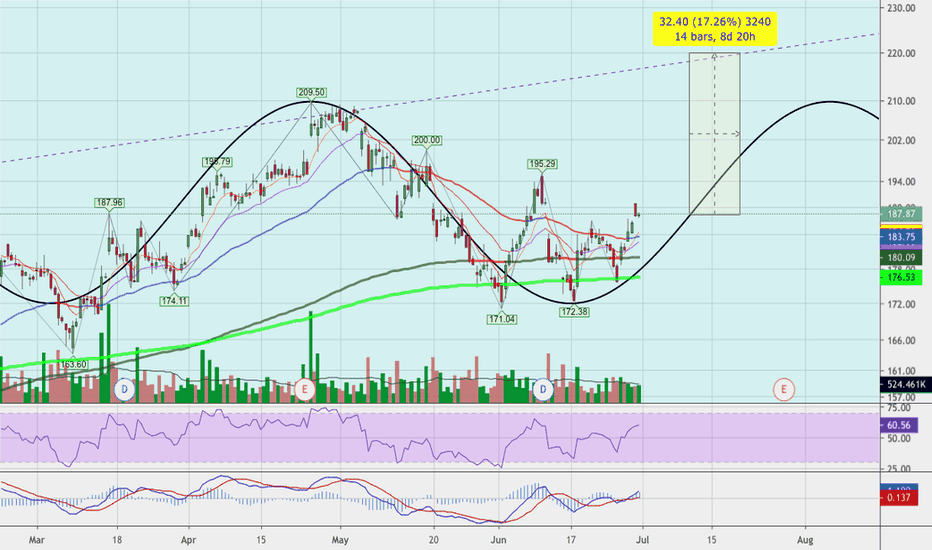Click the 194.00 price axis label
The height and width of the screenshot is (550, 932).
pyautogui.click(x=902, y=181)
